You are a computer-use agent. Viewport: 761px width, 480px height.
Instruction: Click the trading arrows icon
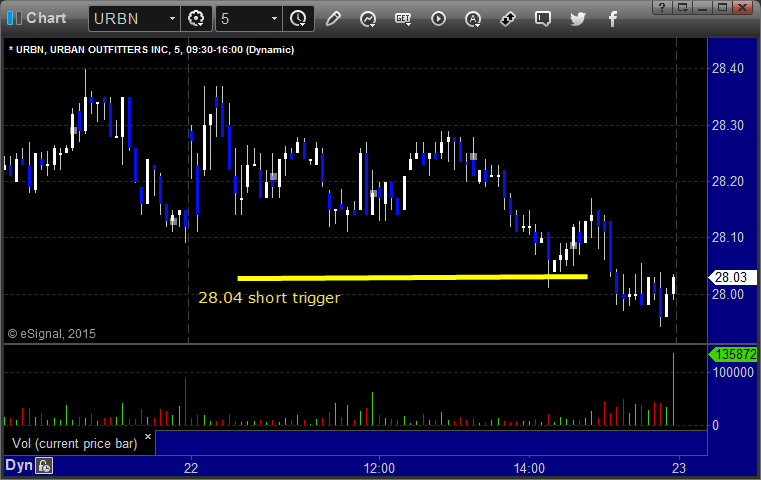point(508,19)
